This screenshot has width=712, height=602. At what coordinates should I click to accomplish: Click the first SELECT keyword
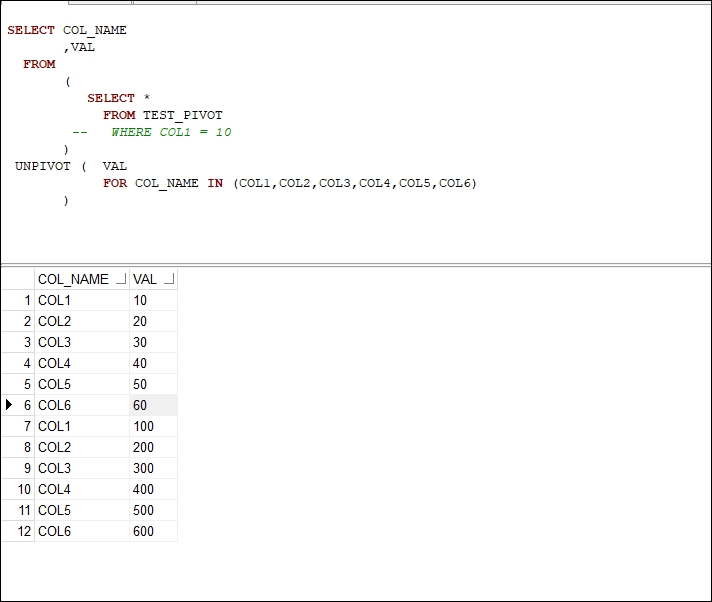click(x=30, y=30)
